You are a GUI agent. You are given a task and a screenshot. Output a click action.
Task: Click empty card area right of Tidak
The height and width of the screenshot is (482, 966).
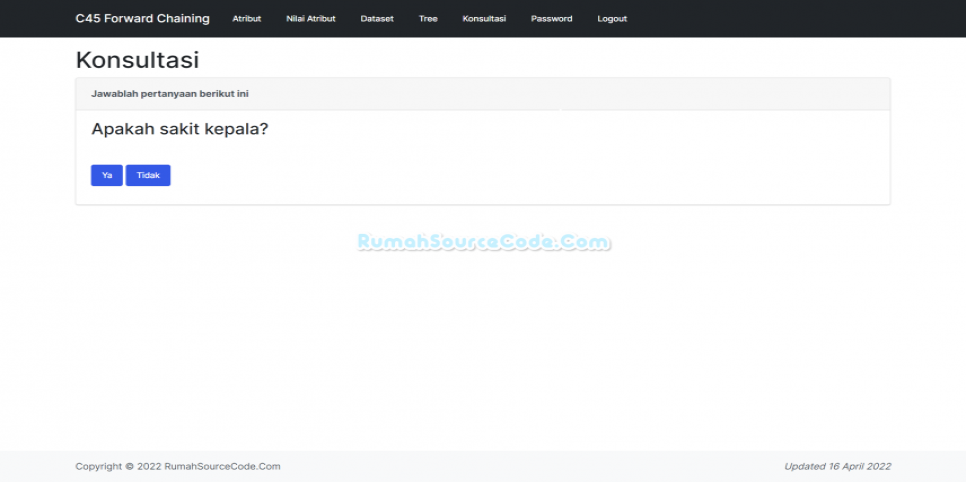click(x=520, y=175)
